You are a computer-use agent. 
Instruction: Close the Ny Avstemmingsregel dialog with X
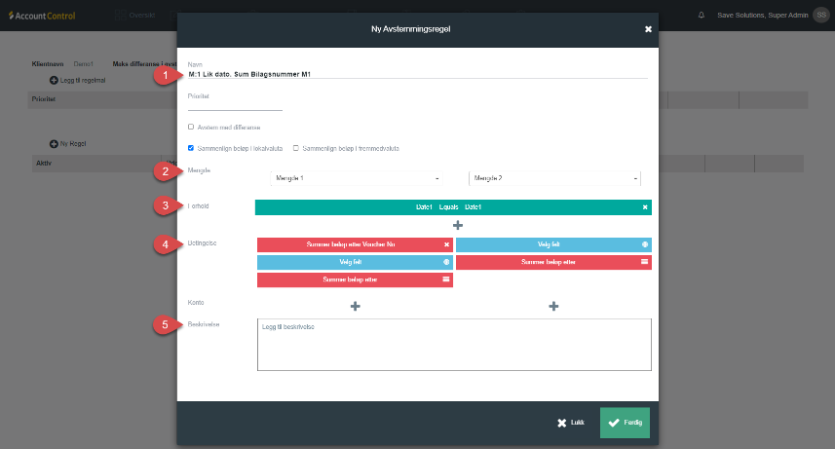coord(647,30)
